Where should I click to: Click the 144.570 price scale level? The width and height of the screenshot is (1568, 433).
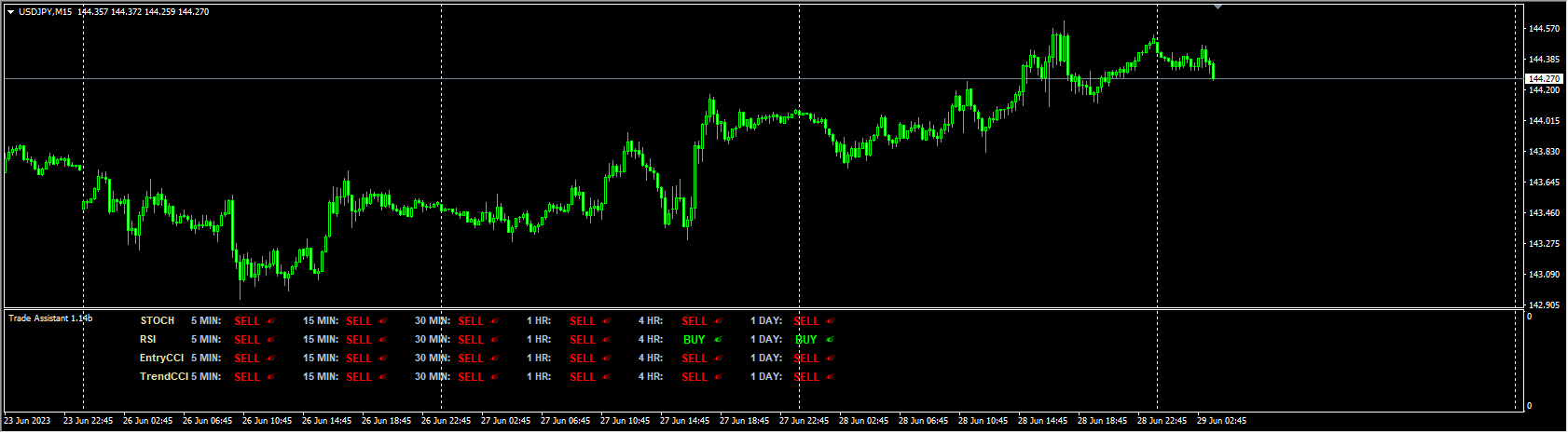(1545, 29)
